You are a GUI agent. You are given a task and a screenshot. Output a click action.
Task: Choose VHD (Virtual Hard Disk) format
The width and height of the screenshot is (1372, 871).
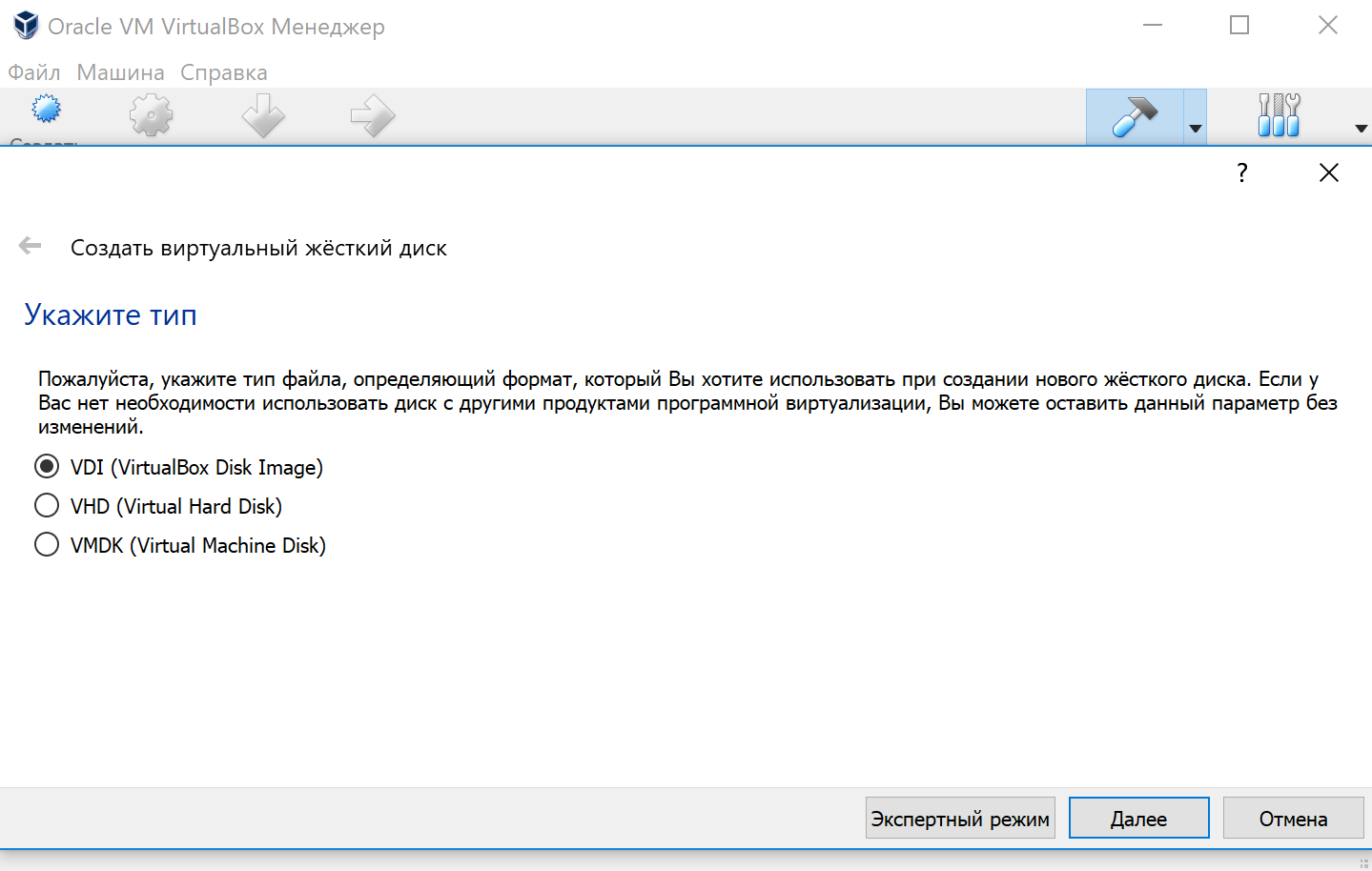46,505
